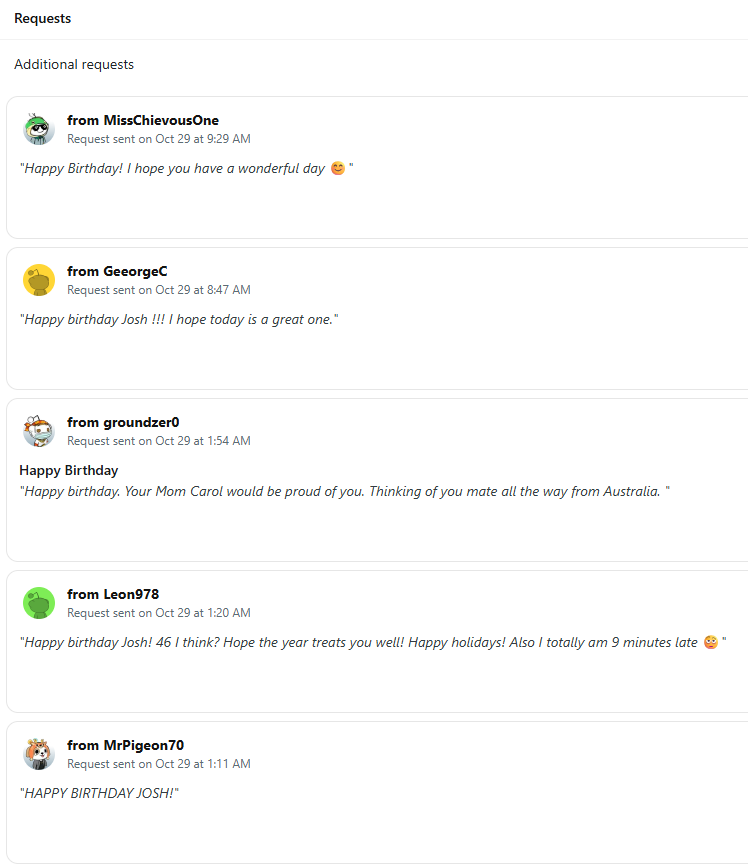Open the GeeorgeC username link
Viewport: 748px width, 868px height.
coord(135,272)
